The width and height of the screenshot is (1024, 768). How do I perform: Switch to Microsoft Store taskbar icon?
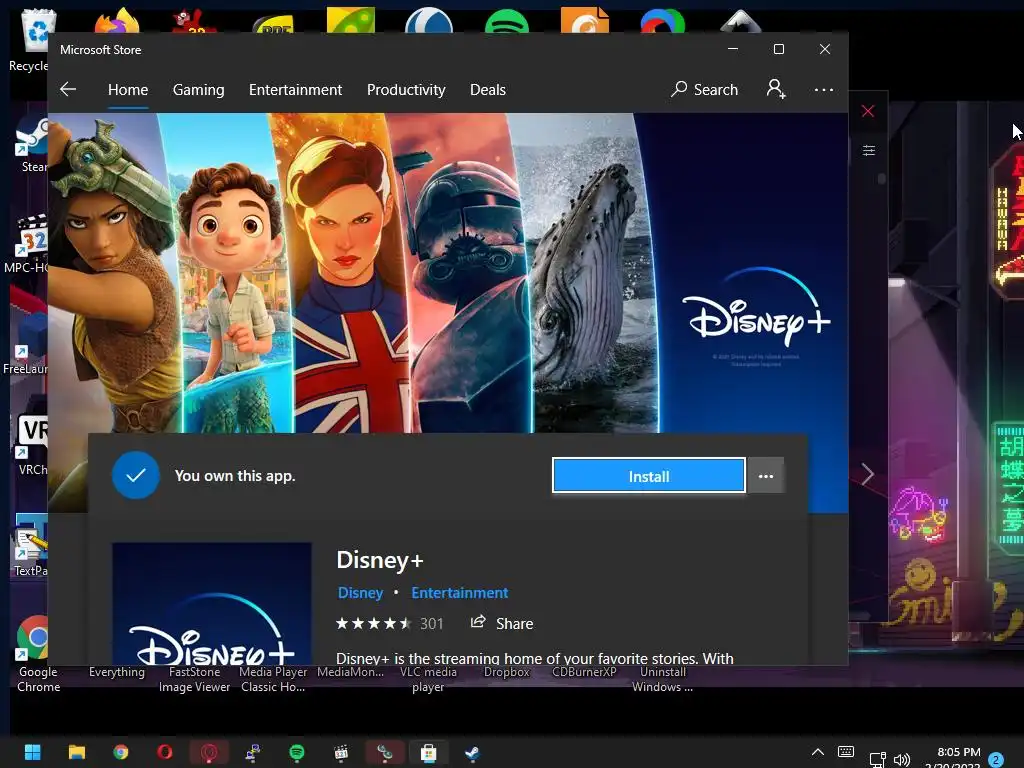[x=428, y=752]
